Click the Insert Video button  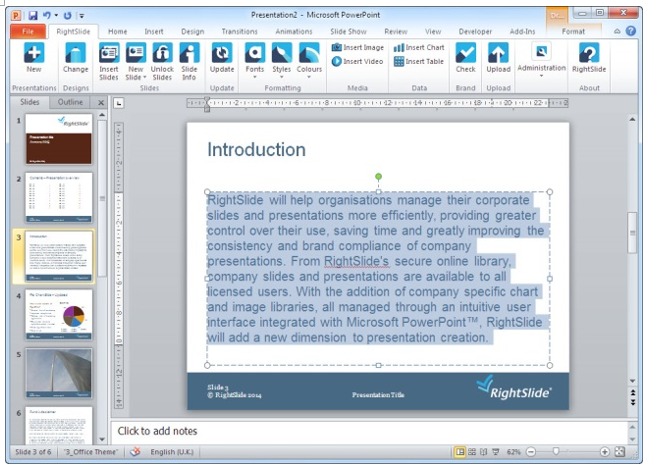[x=358, y=61]
